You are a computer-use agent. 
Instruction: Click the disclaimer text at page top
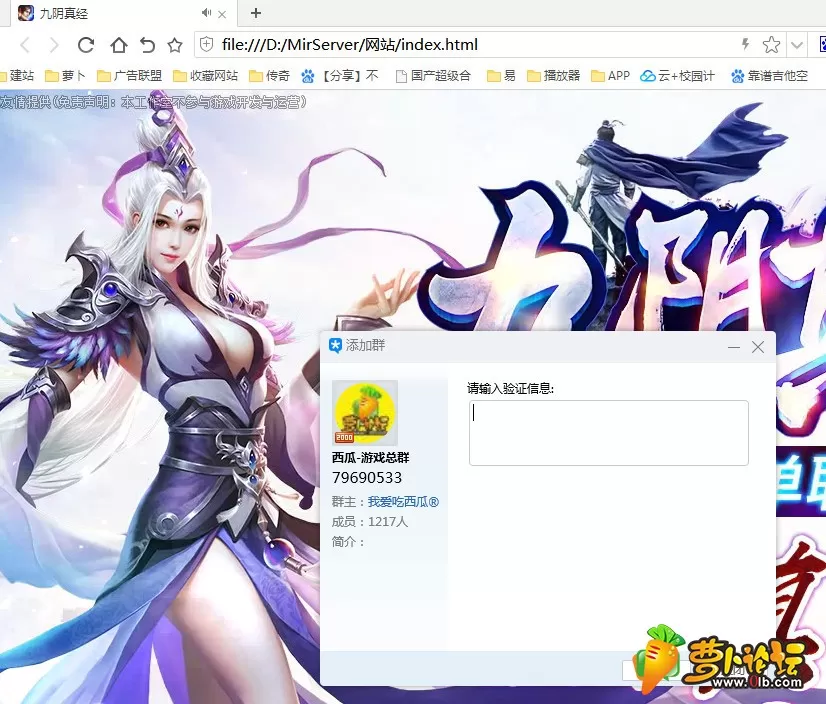[153, 102]
